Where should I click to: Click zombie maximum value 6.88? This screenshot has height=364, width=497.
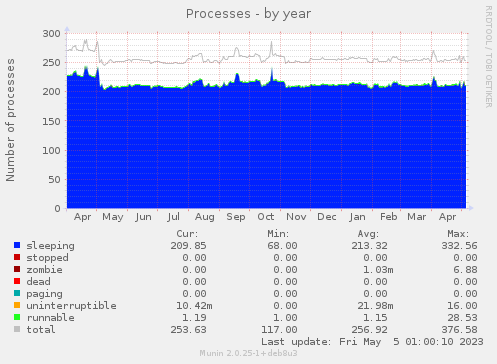pos(465,270)
